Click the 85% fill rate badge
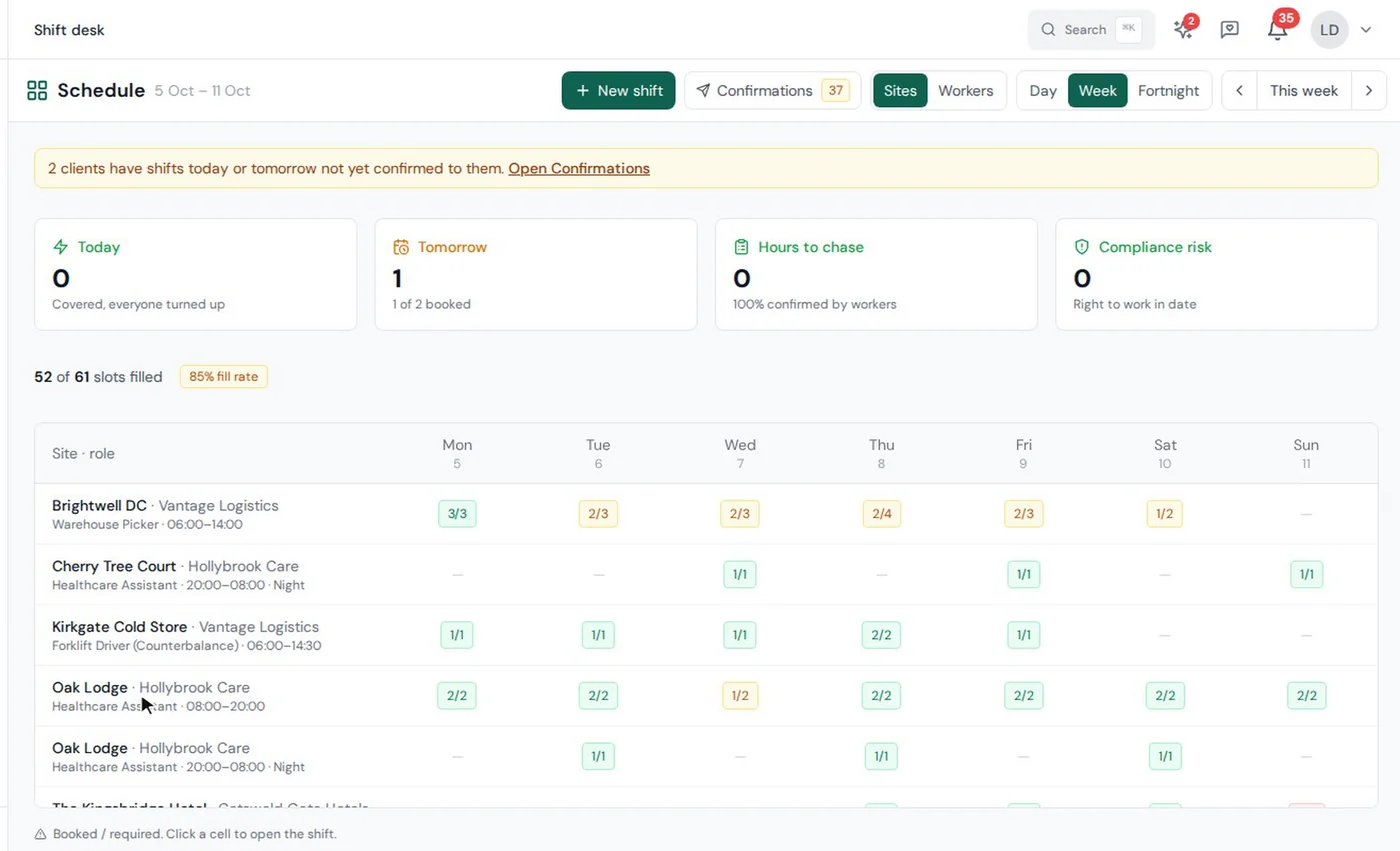 coord(224,377)
